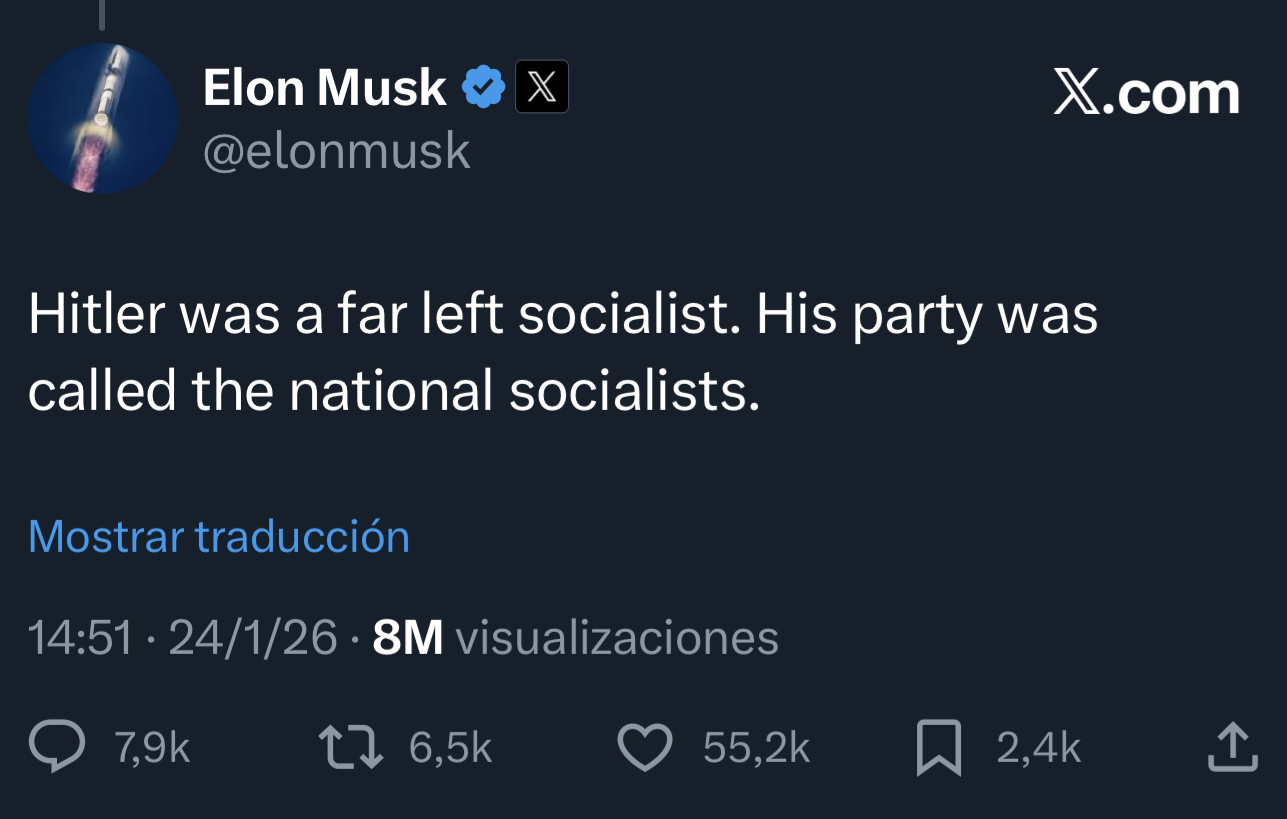Open the 8M visualizaciones view count

coord(575,638)
